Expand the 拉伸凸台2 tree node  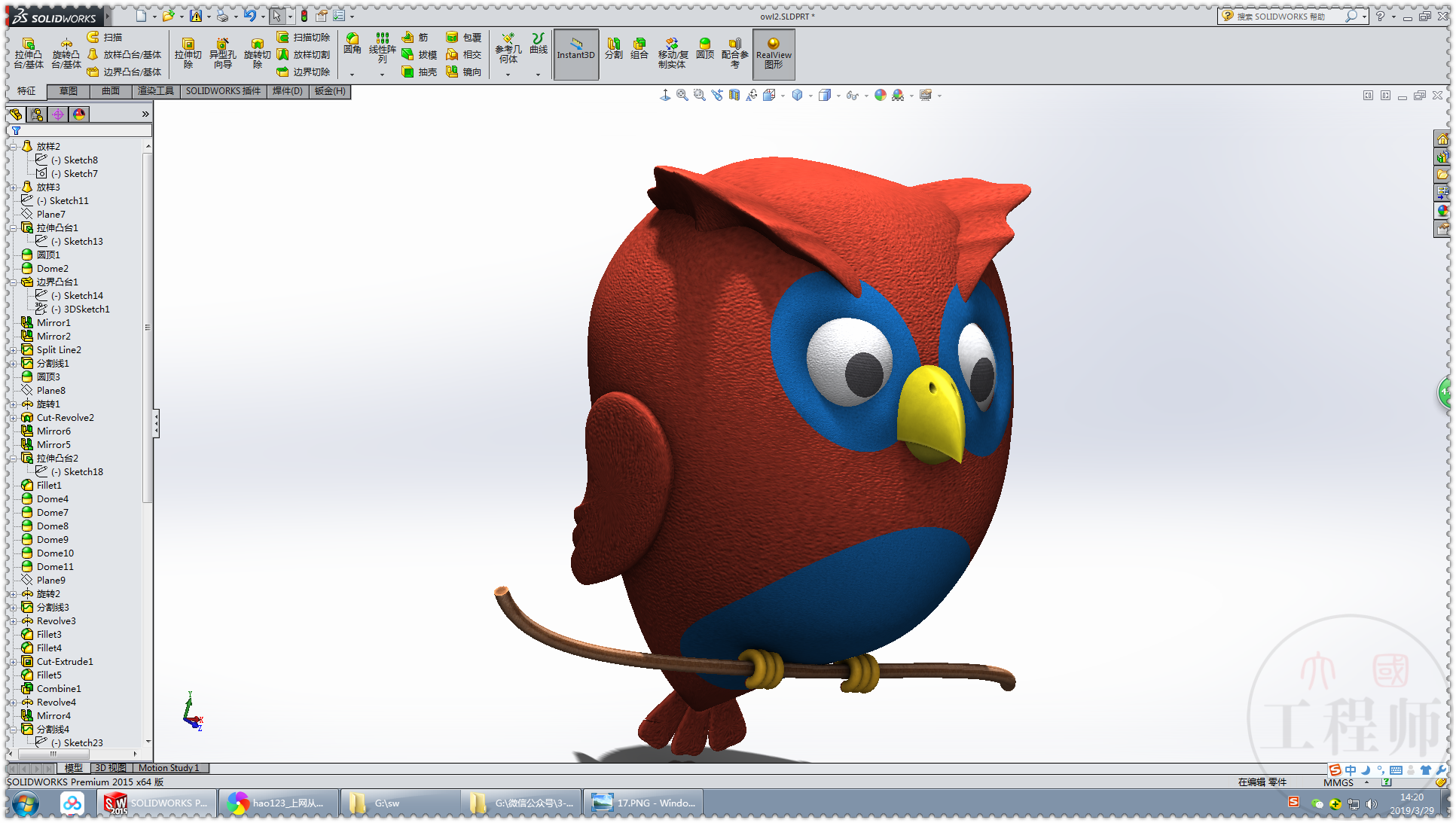pyautogui.click(x=13, y=458)
